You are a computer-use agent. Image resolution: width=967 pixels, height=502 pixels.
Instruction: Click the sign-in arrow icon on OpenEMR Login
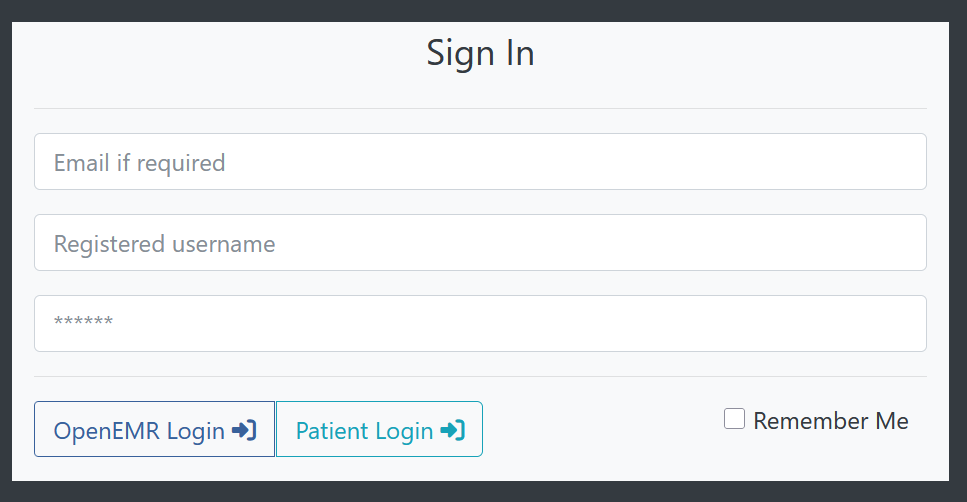pos(244,430)
